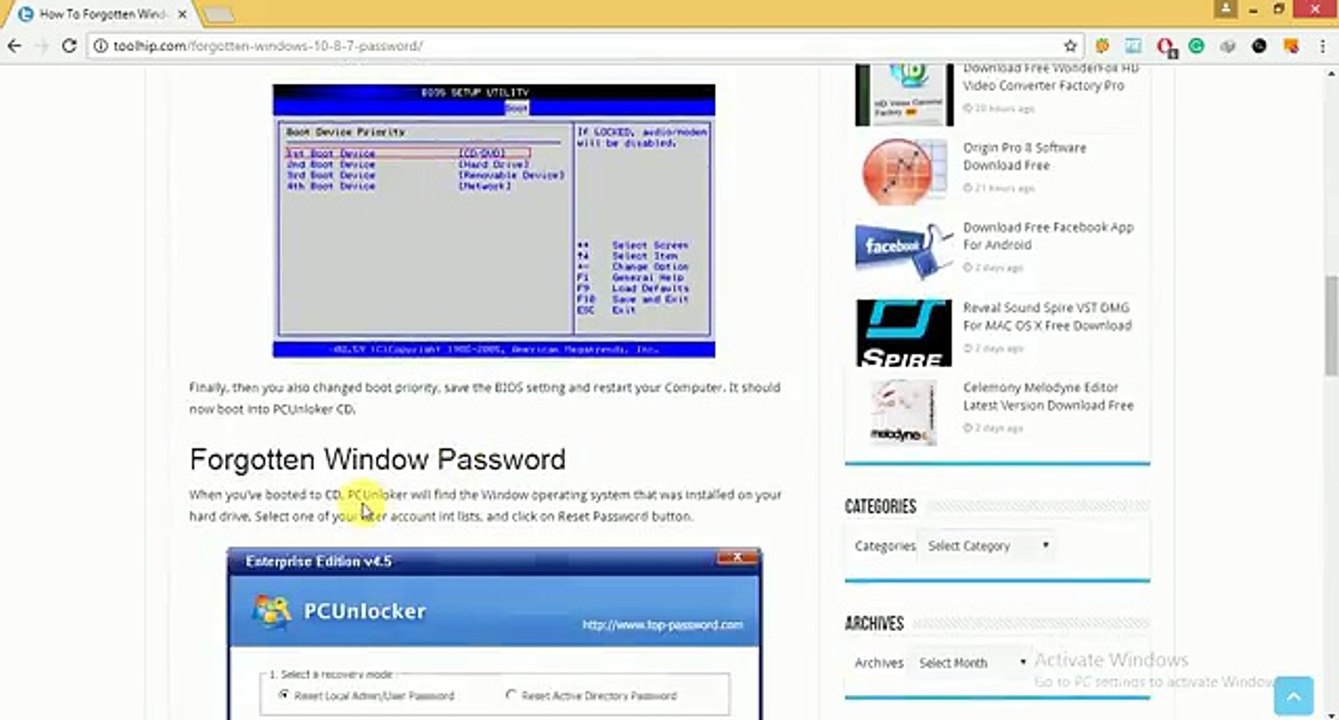Click the "CATEGORIES" sidebar heading

(x=880, y=507)
